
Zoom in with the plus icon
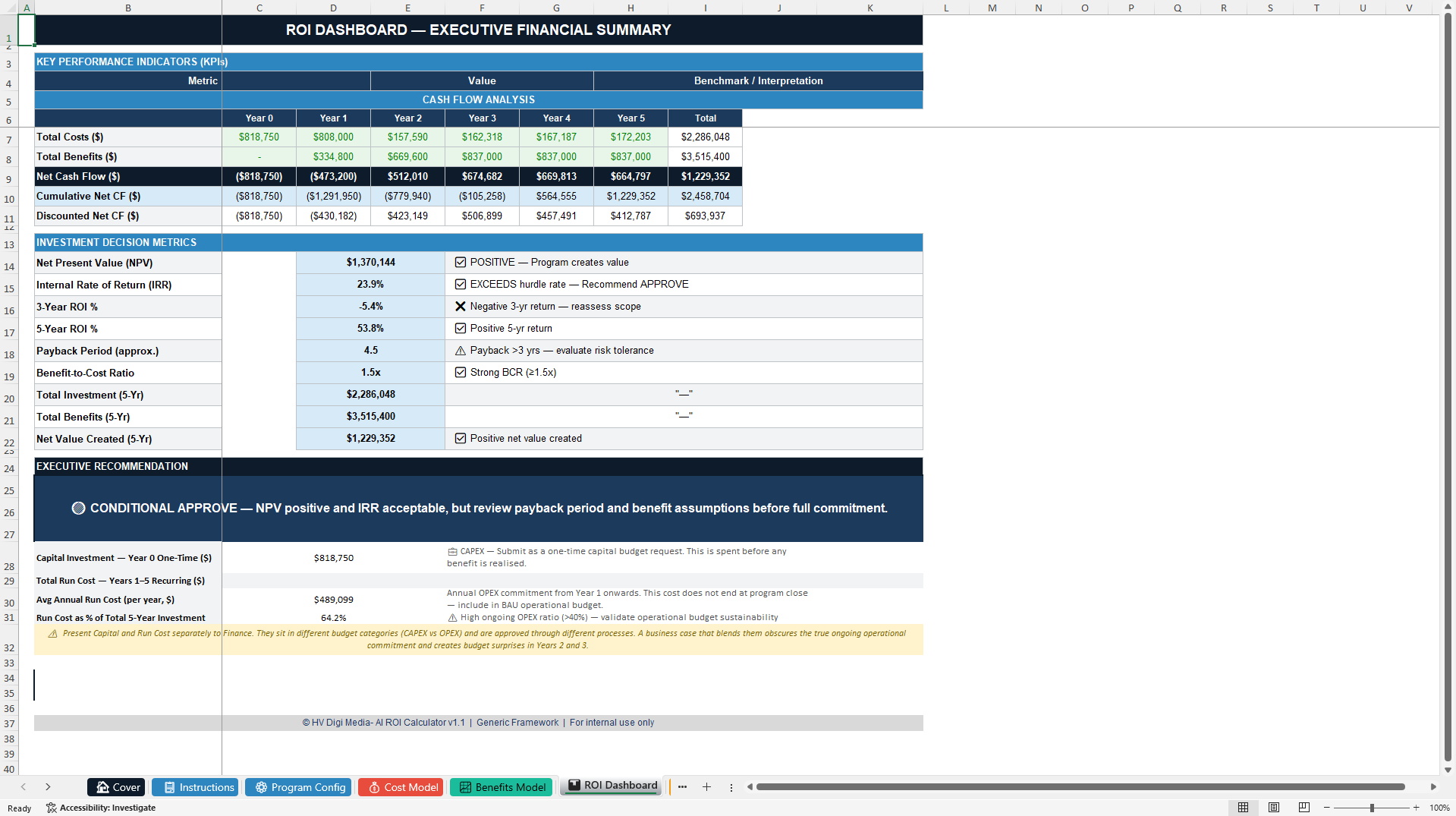pyautogui.click(x=1416, y=808)
